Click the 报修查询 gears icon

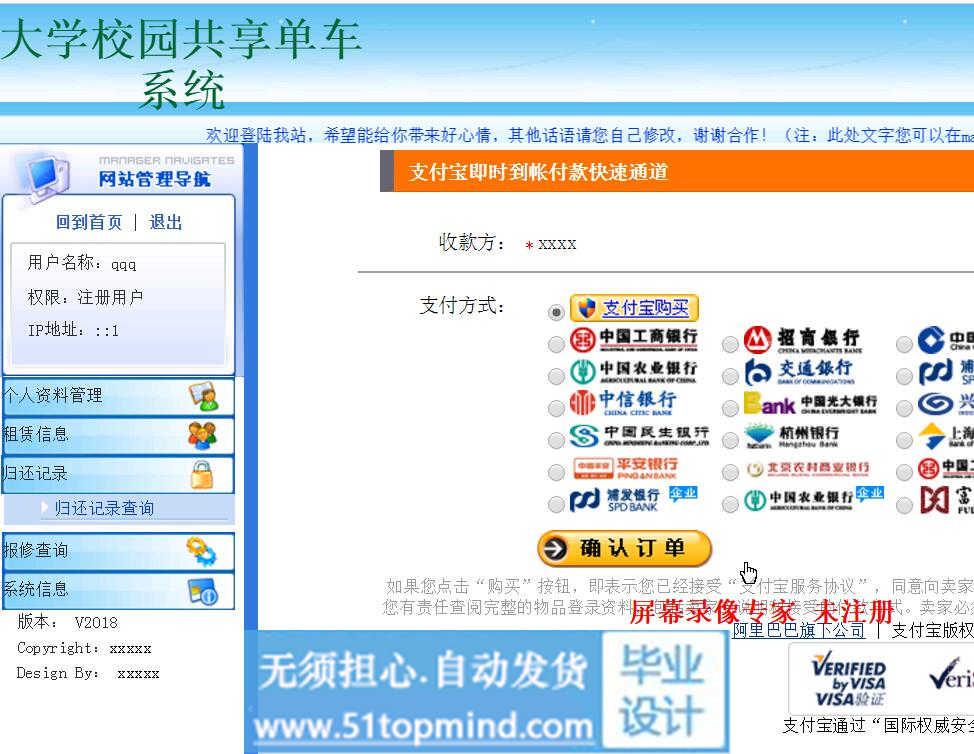201,552
